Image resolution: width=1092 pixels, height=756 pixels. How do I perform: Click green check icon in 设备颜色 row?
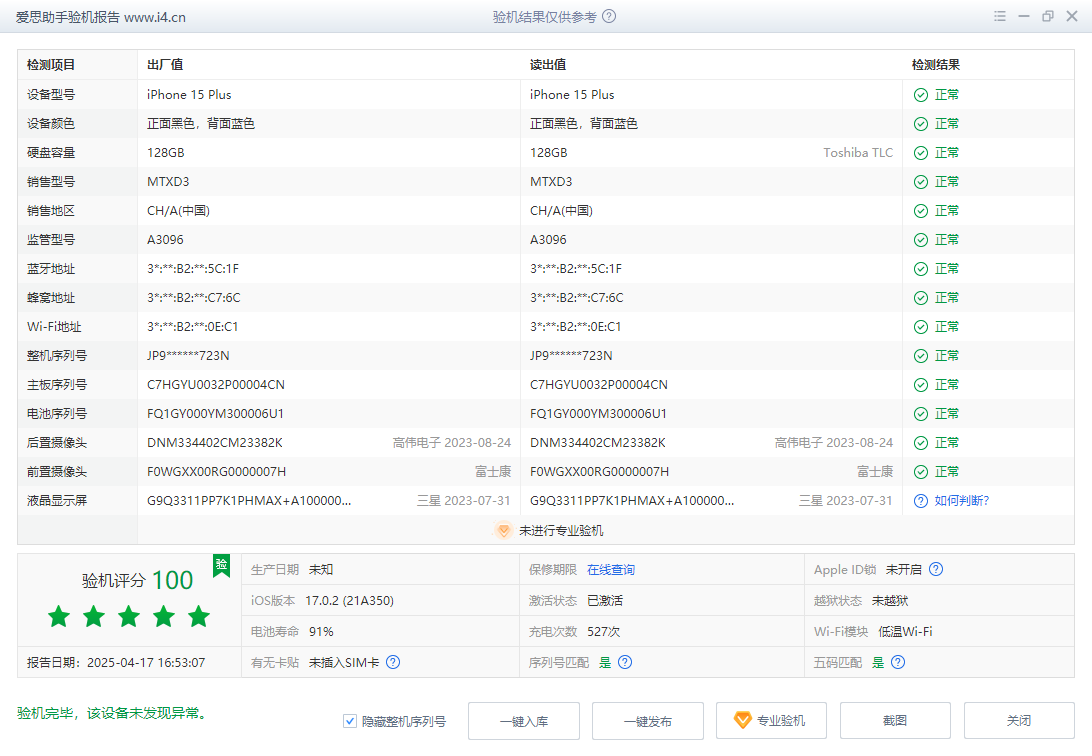coord(921,124)
